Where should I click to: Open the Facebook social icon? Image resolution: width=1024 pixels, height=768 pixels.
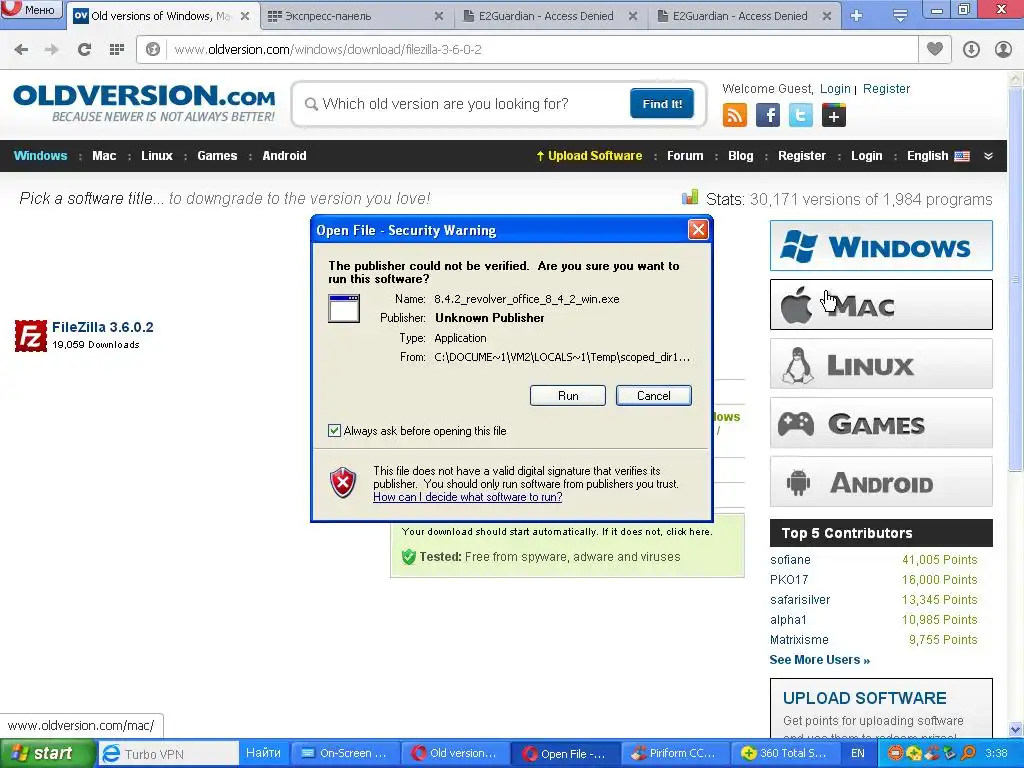(x=767, y=116)
